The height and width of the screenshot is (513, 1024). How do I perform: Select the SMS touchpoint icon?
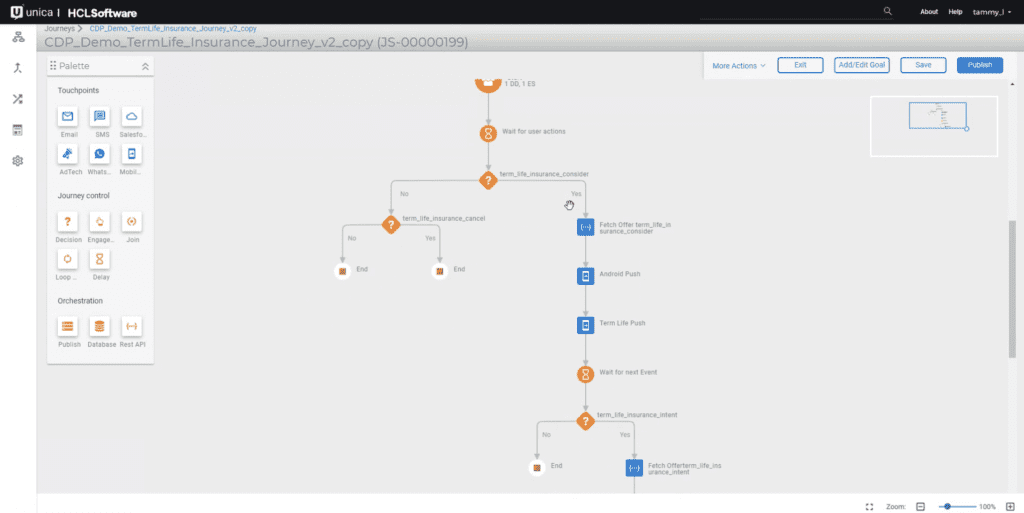[x=99, y=117]
